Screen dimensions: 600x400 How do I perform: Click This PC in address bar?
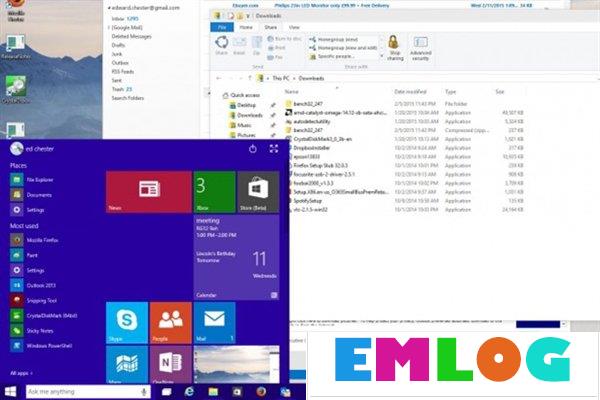tap(280, 78)
